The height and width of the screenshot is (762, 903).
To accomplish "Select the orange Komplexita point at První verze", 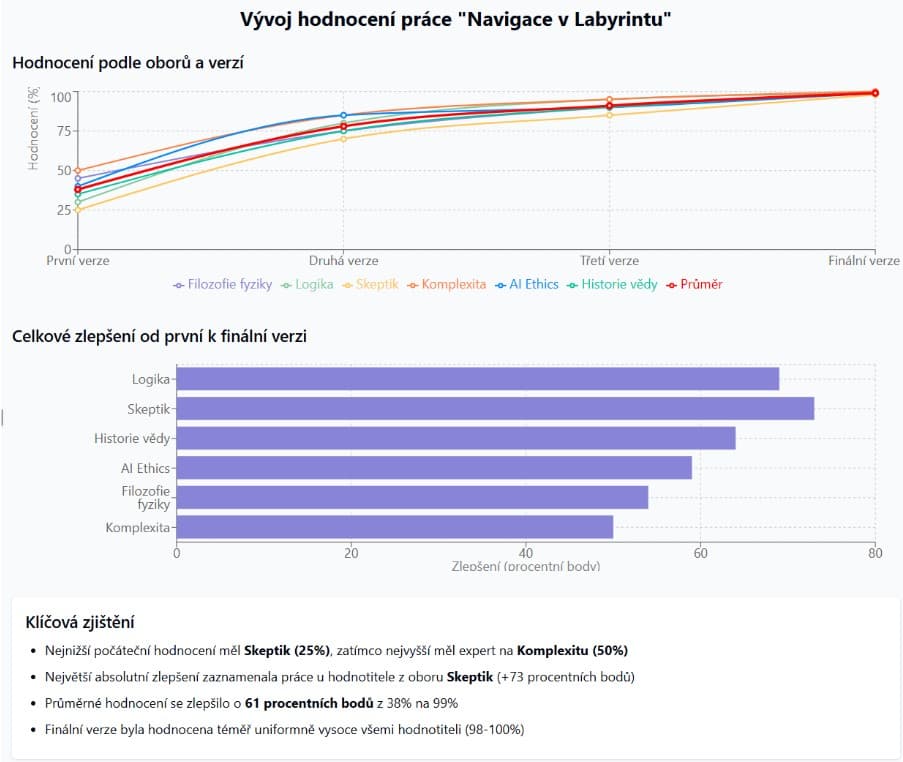I will [78, 171].
